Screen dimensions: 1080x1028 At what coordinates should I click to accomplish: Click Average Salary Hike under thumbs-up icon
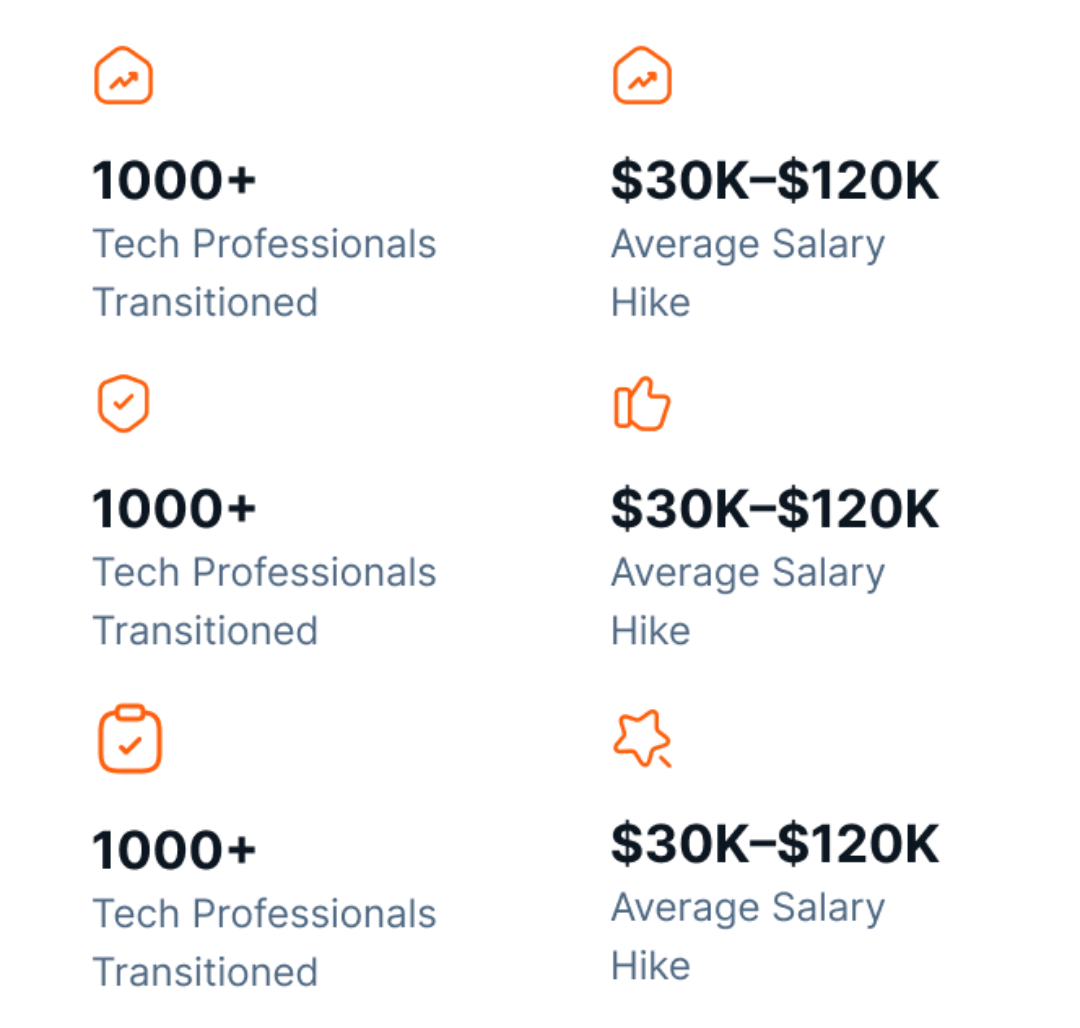coord(748,601)
